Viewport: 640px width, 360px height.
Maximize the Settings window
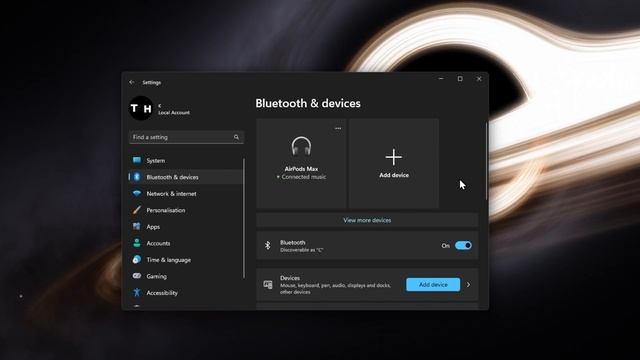point(460,79)
